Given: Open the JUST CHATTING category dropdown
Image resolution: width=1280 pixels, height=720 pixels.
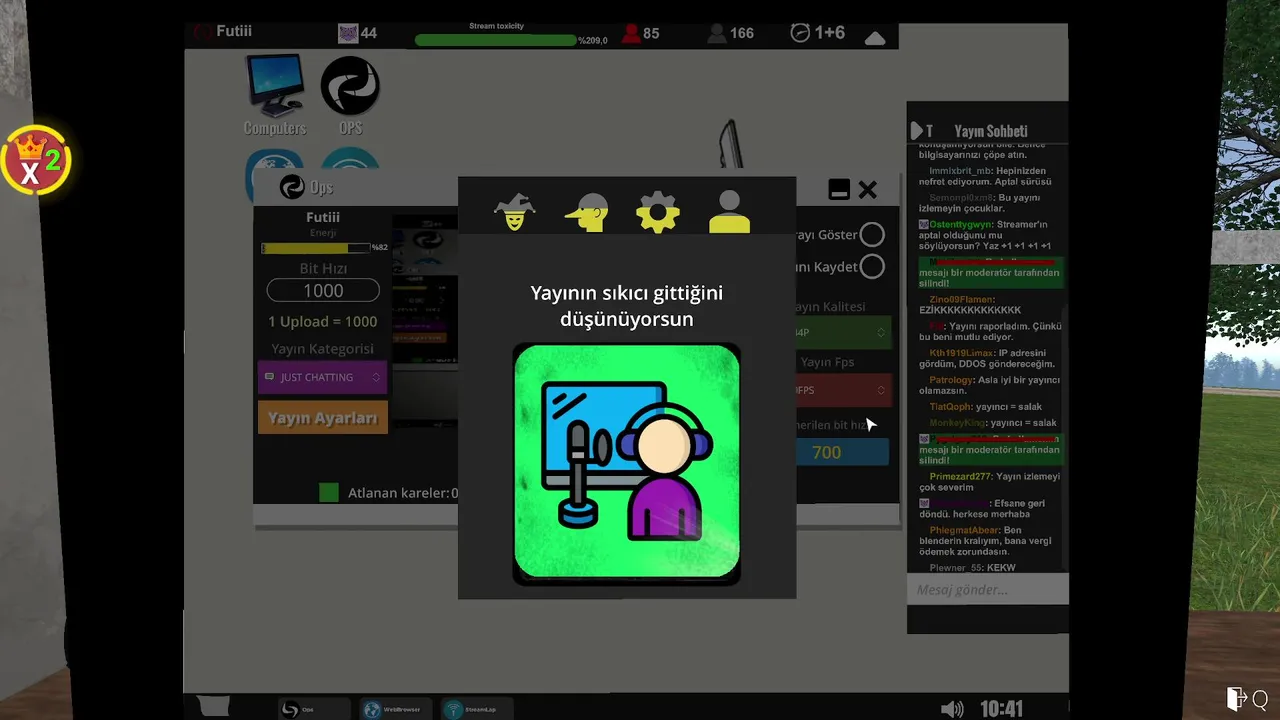Looking at the screenshot, I should (322, 377).
